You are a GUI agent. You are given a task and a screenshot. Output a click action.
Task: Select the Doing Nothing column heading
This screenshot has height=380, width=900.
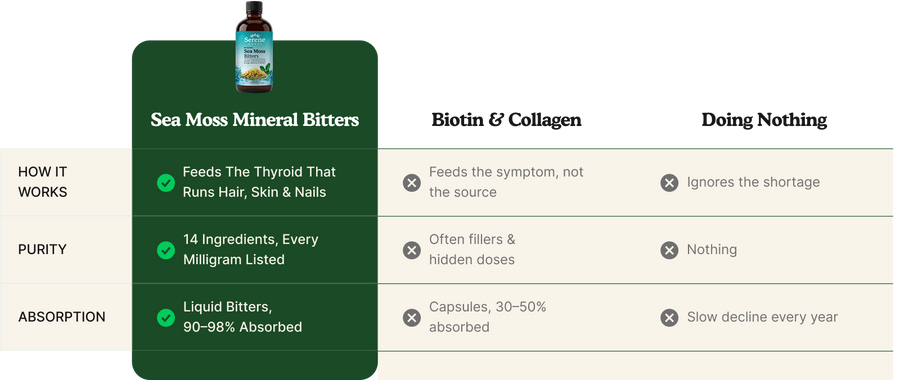(764, 120)
